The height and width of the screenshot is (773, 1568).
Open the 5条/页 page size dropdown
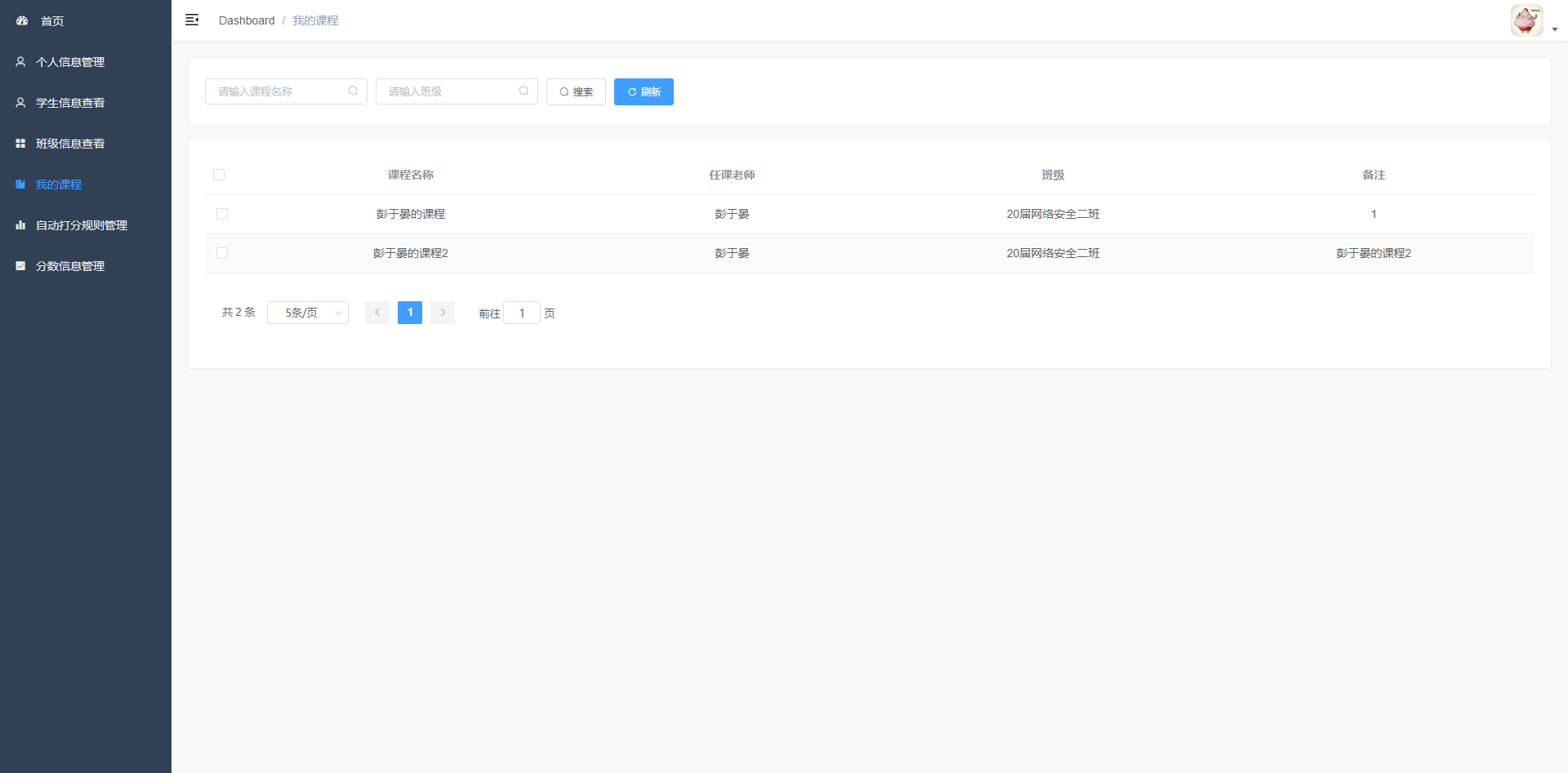point(308,313)
